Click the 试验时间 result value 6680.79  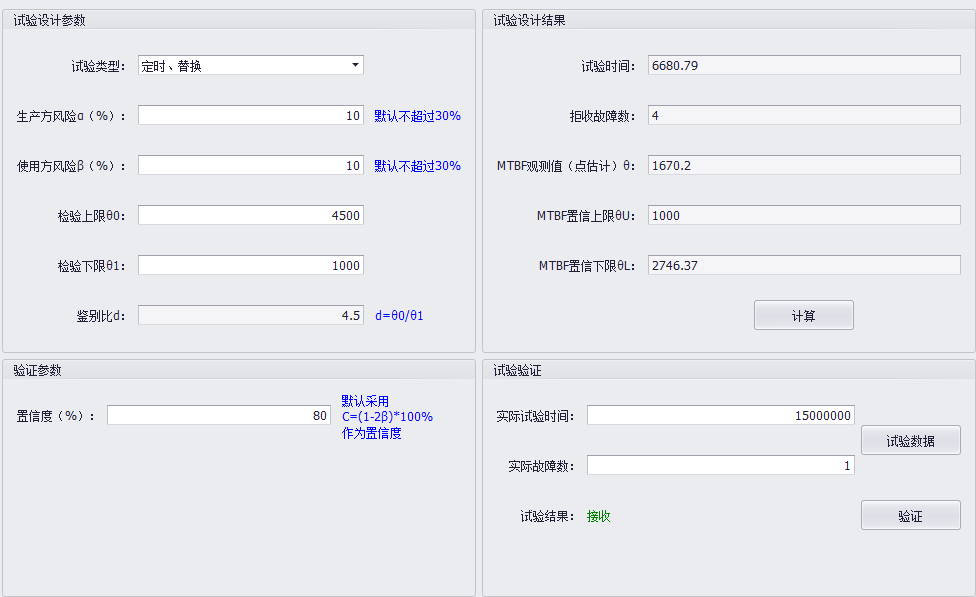[x=803, y=64]
